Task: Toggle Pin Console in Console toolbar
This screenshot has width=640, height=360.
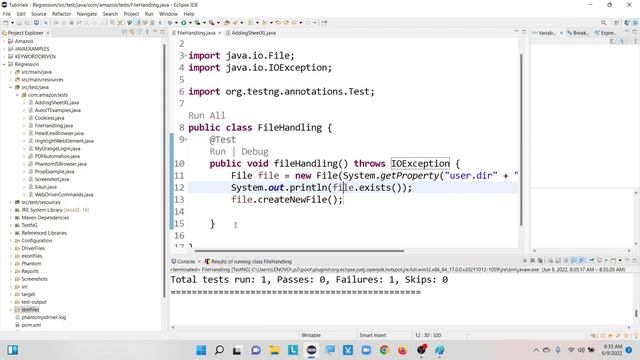Action: click(x=591, y=260)
